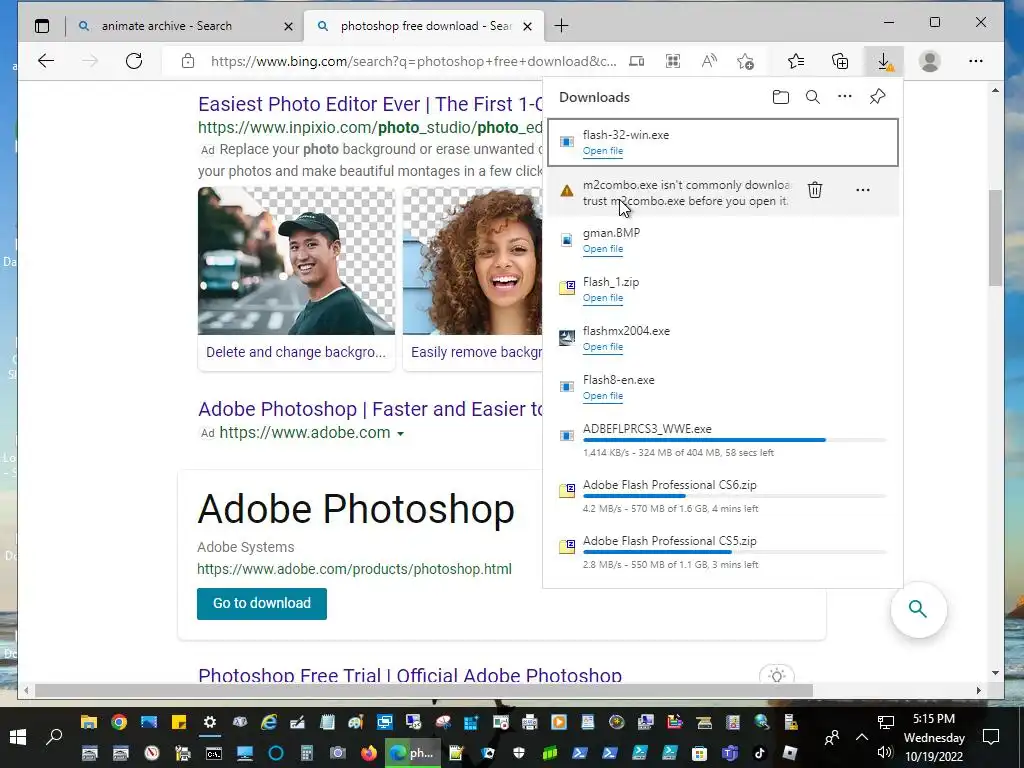This screenshot has height=768, width=1024.
Task: Close the animate archive tab
Action: point(288,26)
